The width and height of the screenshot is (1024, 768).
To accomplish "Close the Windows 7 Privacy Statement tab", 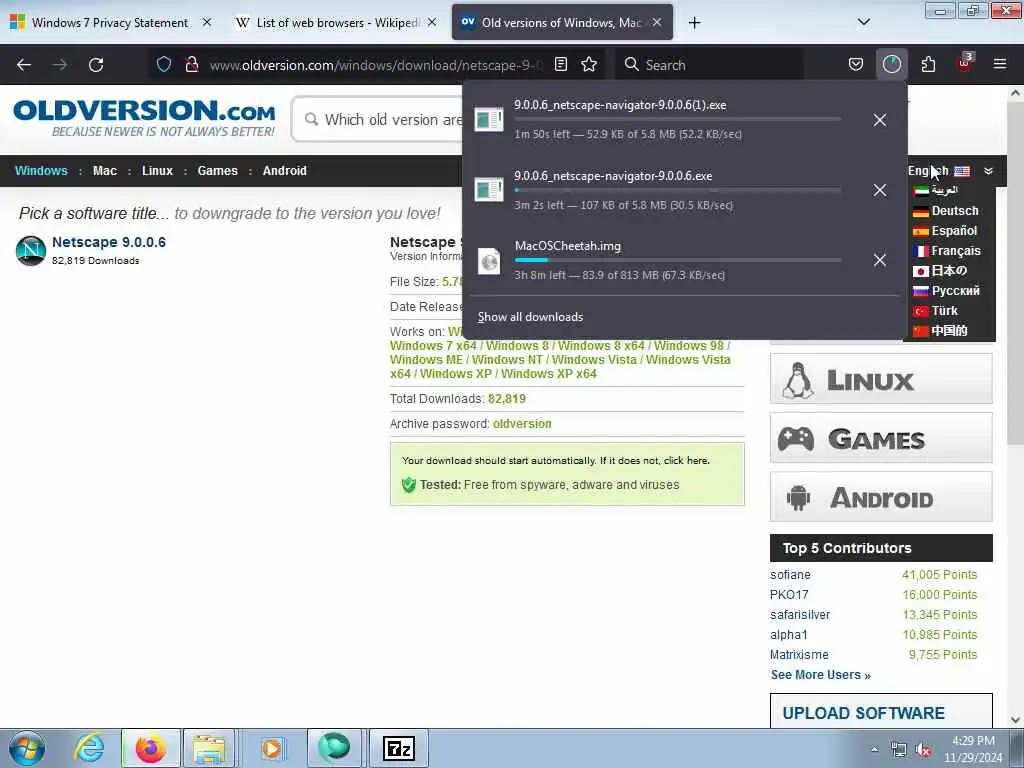I will click(x=207, y=22).
